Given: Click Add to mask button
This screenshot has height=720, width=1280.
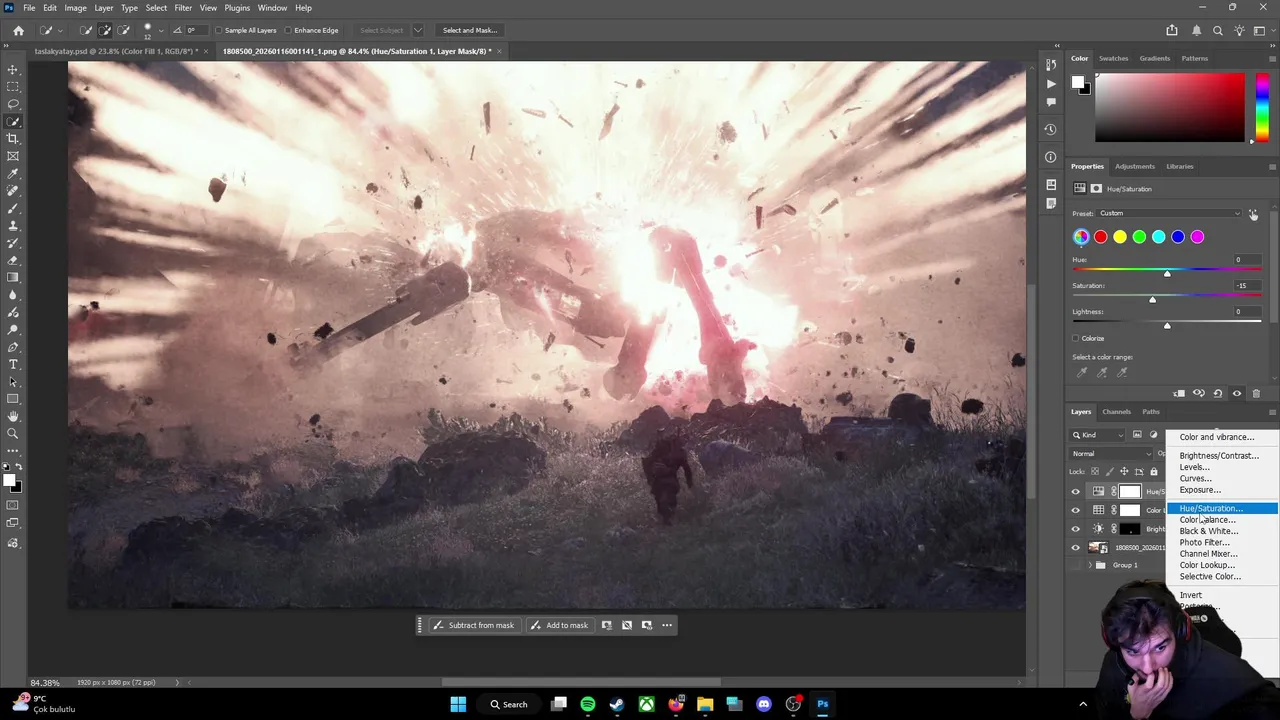Looking at the screenshot, I should click(560, 625).
